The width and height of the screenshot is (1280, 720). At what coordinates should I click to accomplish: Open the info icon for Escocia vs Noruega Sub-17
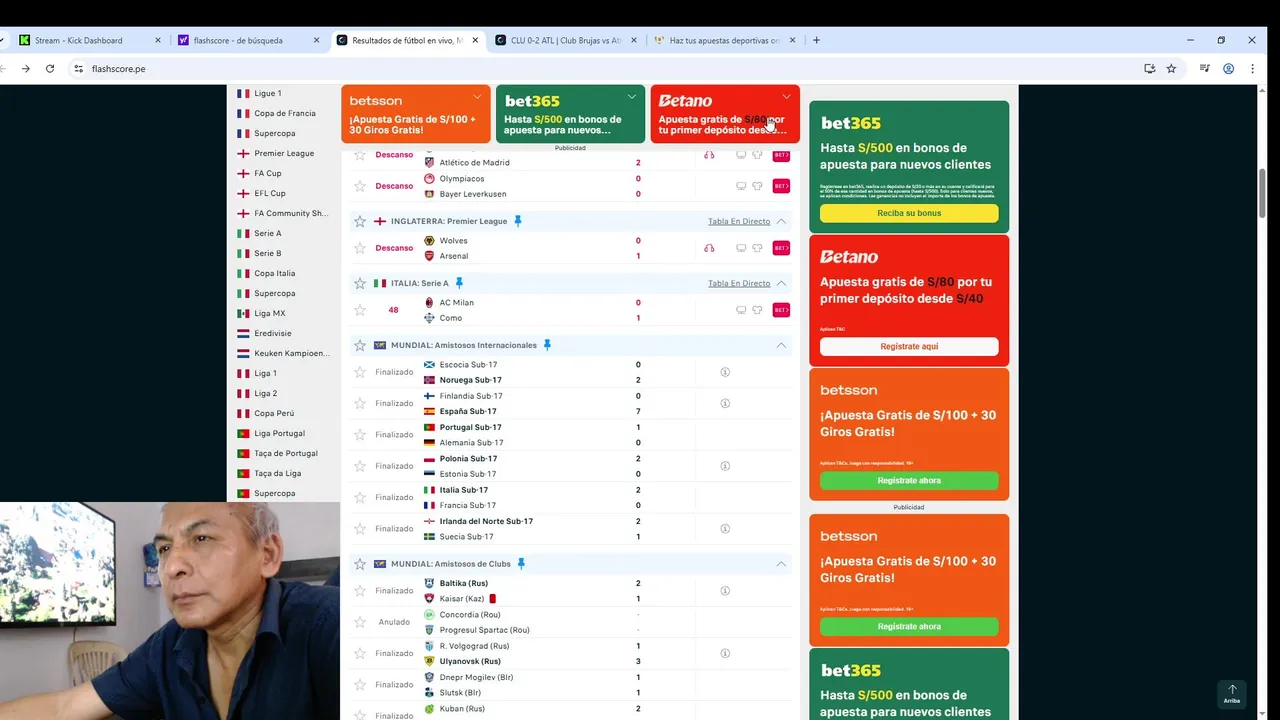tap(725, 372)
